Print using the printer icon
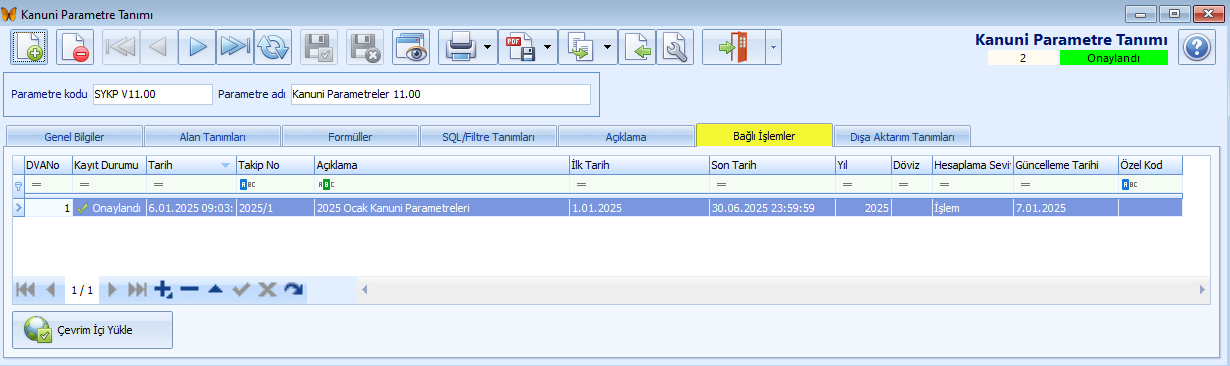 (459, 47)
